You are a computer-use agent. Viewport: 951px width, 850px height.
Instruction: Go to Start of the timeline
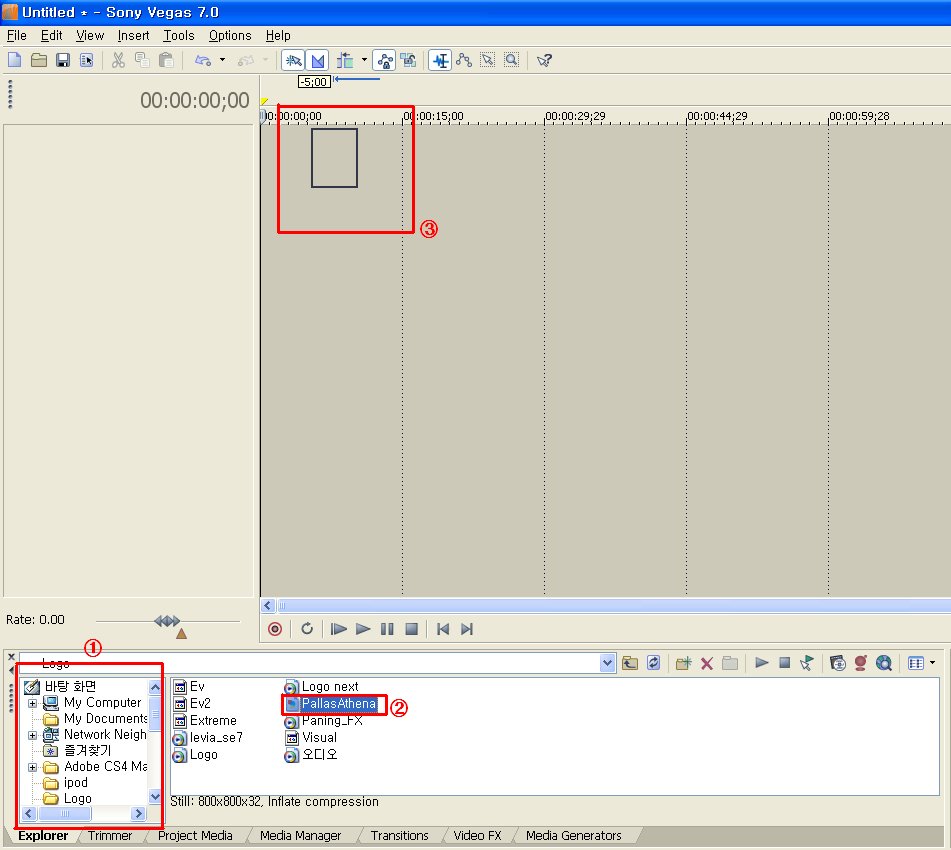443,629
